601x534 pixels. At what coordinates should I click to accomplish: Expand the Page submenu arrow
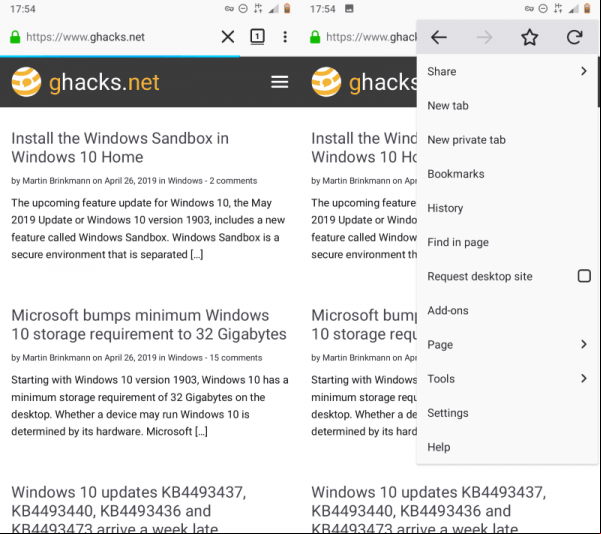584,344
